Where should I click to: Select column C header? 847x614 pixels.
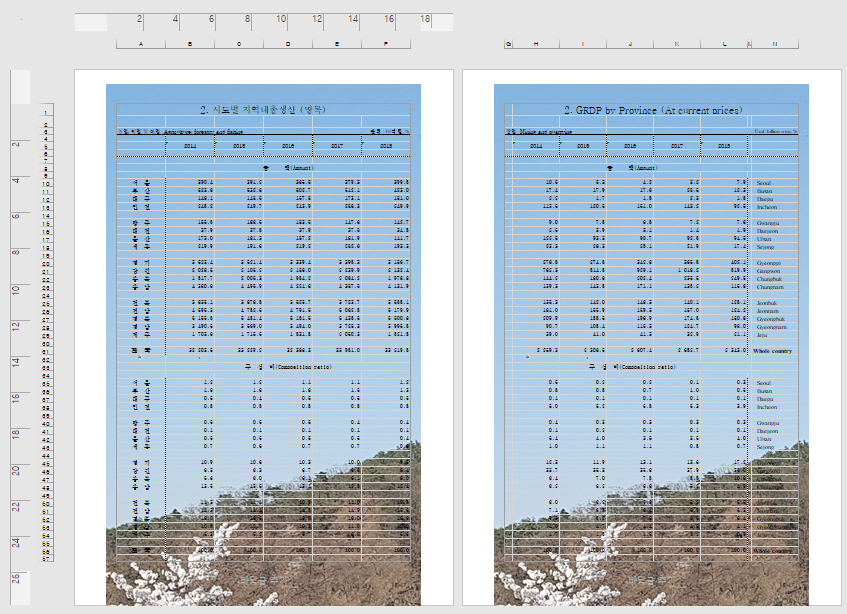coord(239,44)
